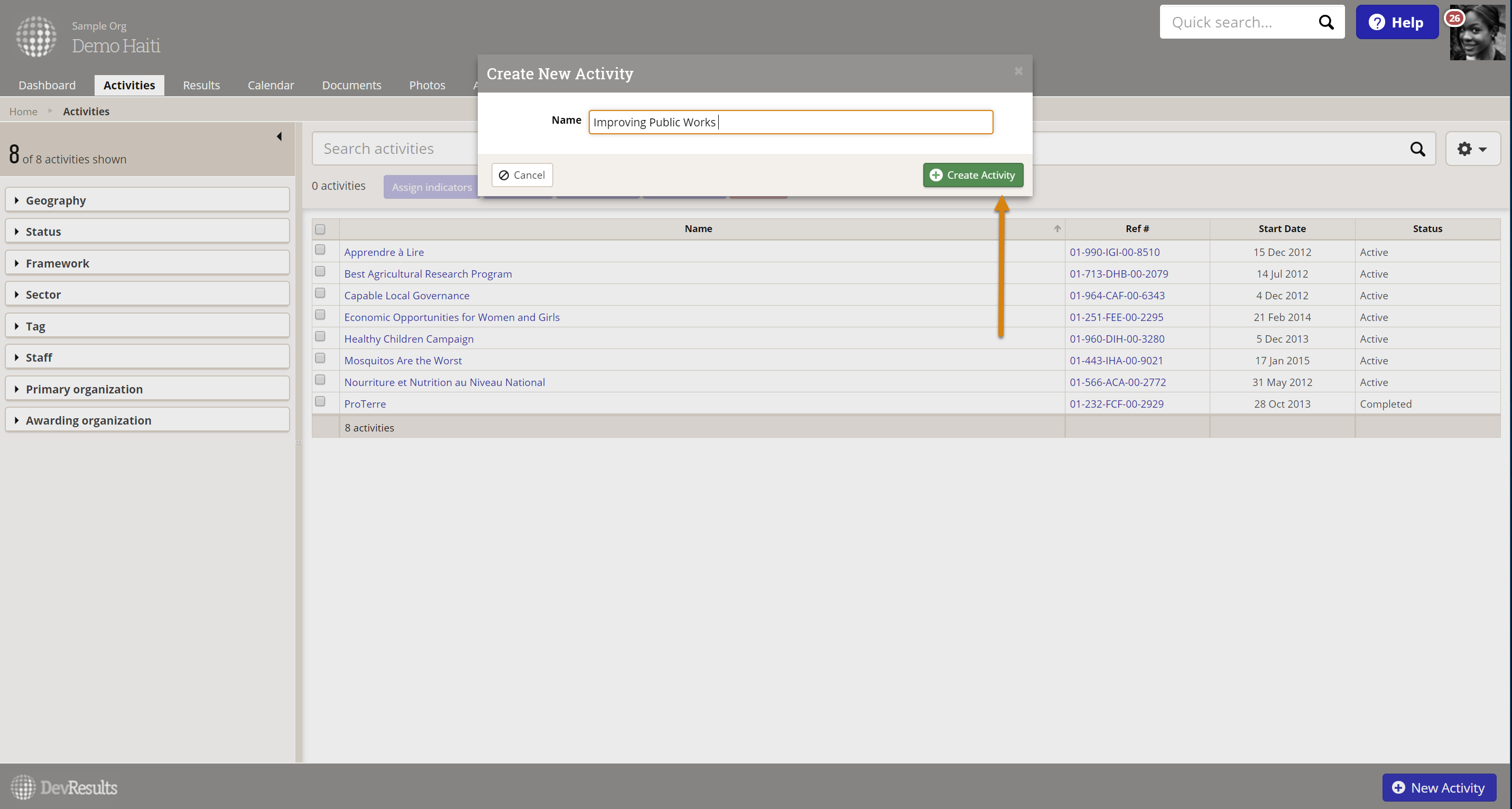Click the activity Name input field
The height and width of the screenshot is (809, 1512).
790,122
